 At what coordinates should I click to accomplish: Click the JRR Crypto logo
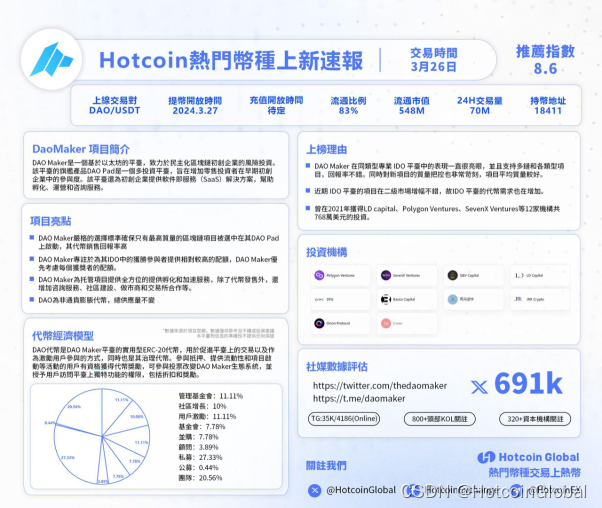click(x=519, y=299)
